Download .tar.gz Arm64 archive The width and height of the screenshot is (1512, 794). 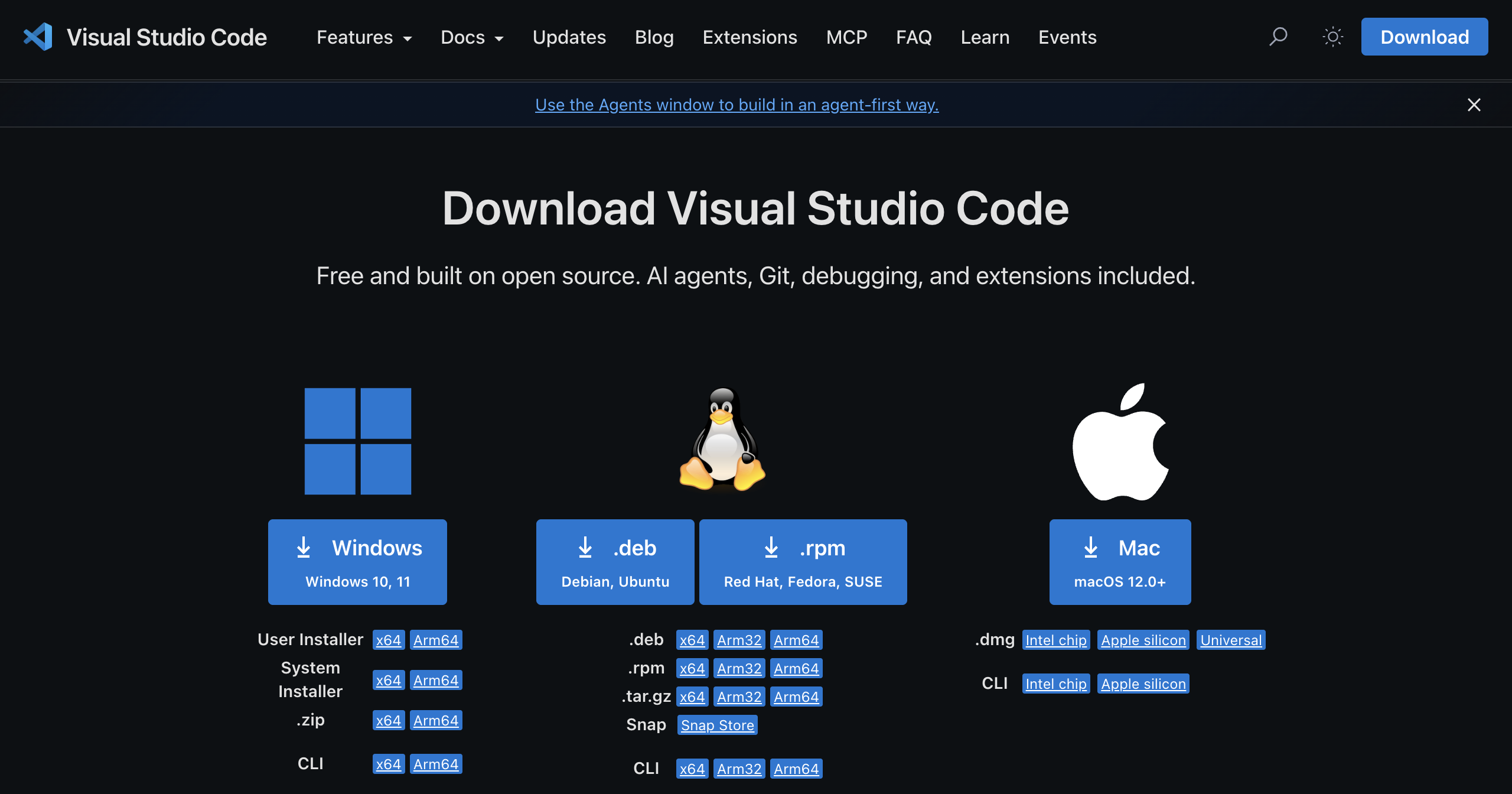(796, 697)
